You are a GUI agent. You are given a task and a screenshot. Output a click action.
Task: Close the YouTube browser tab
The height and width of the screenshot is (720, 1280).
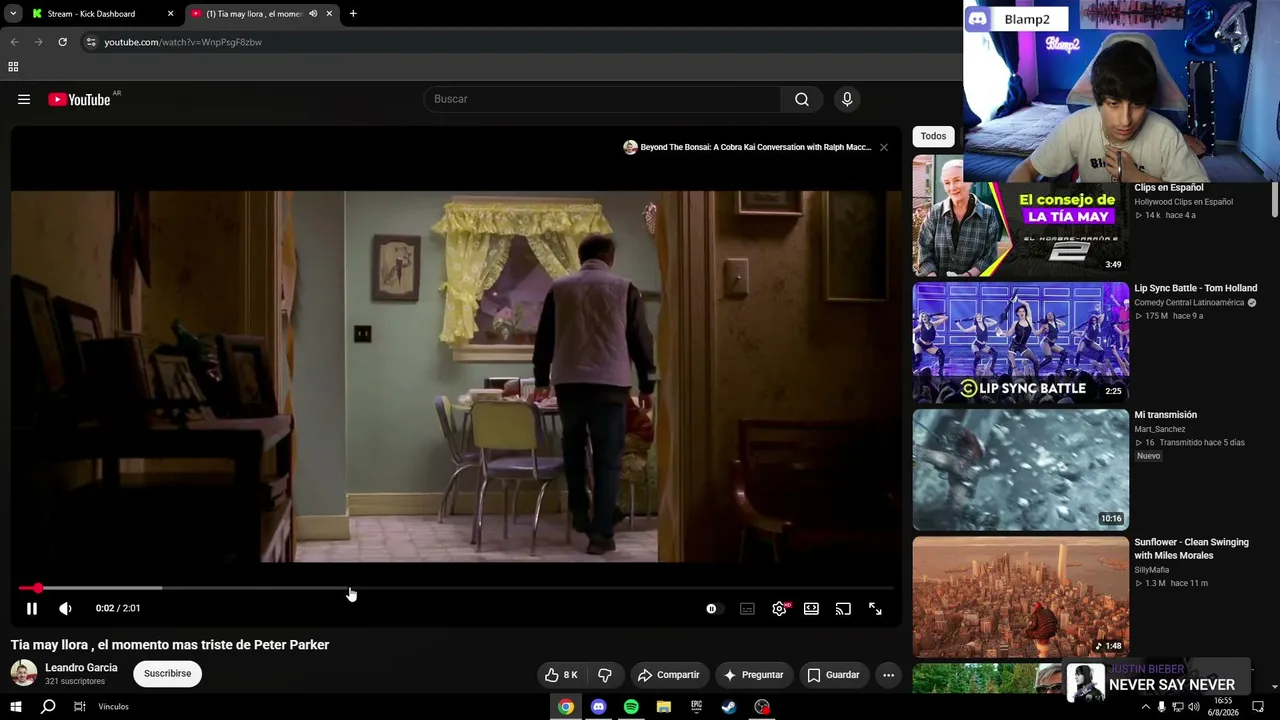pyautogui.click(x=329, y=14)
